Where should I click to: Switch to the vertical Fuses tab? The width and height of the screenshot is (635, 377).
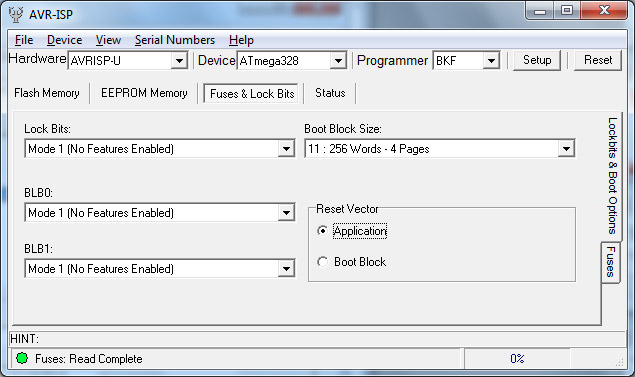click(611, 262)
